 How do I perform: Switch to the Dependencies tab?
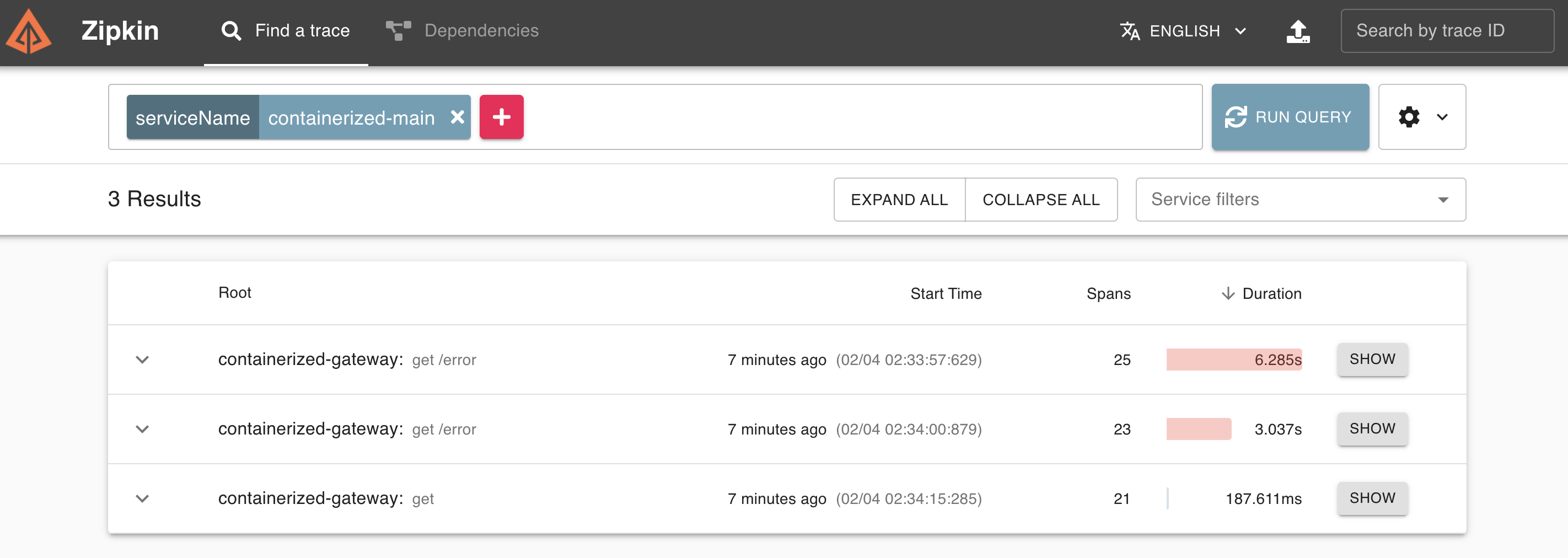463,31
